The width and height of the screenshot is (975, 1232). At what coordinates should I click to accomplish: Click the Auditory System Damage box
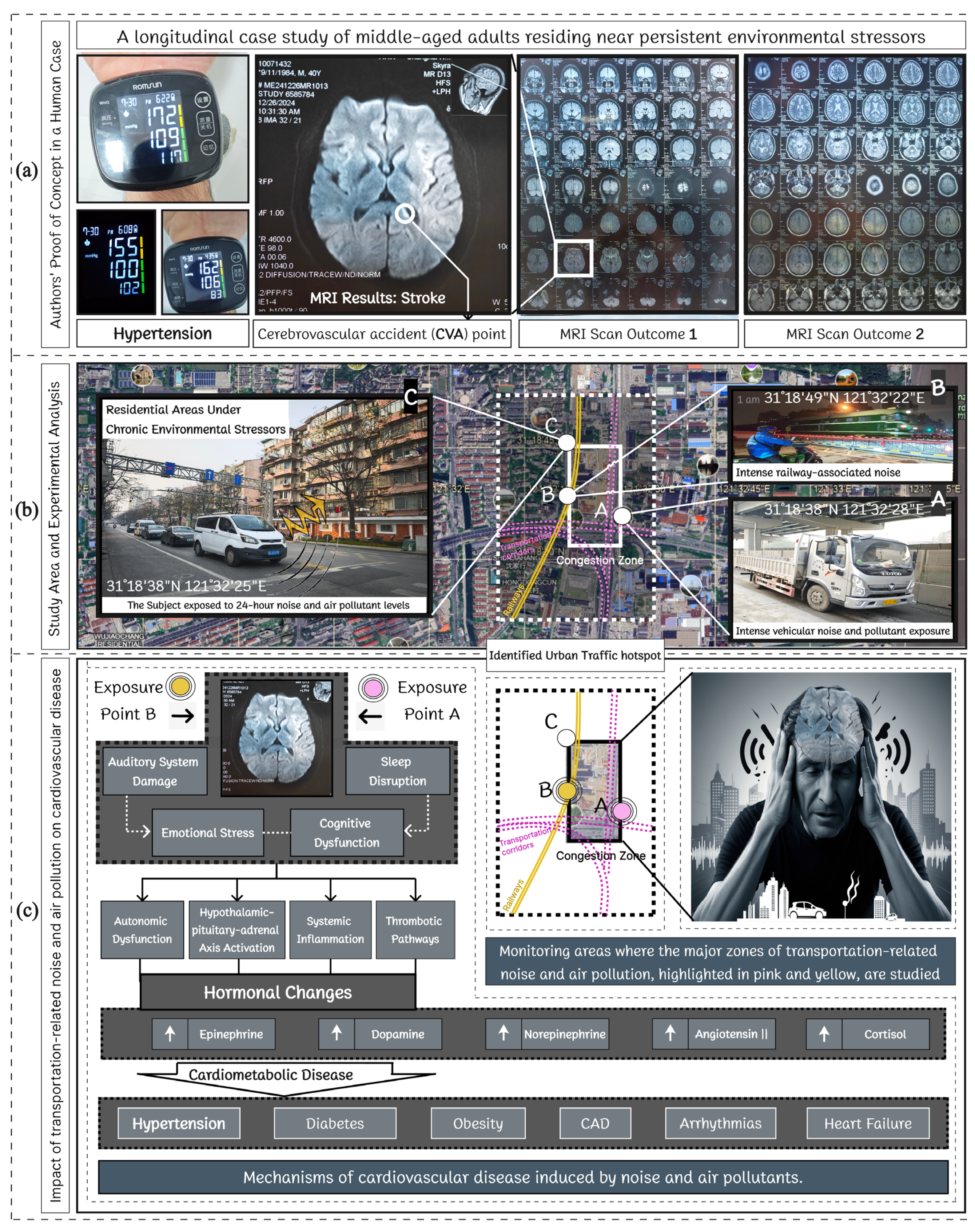coord(154,771)
